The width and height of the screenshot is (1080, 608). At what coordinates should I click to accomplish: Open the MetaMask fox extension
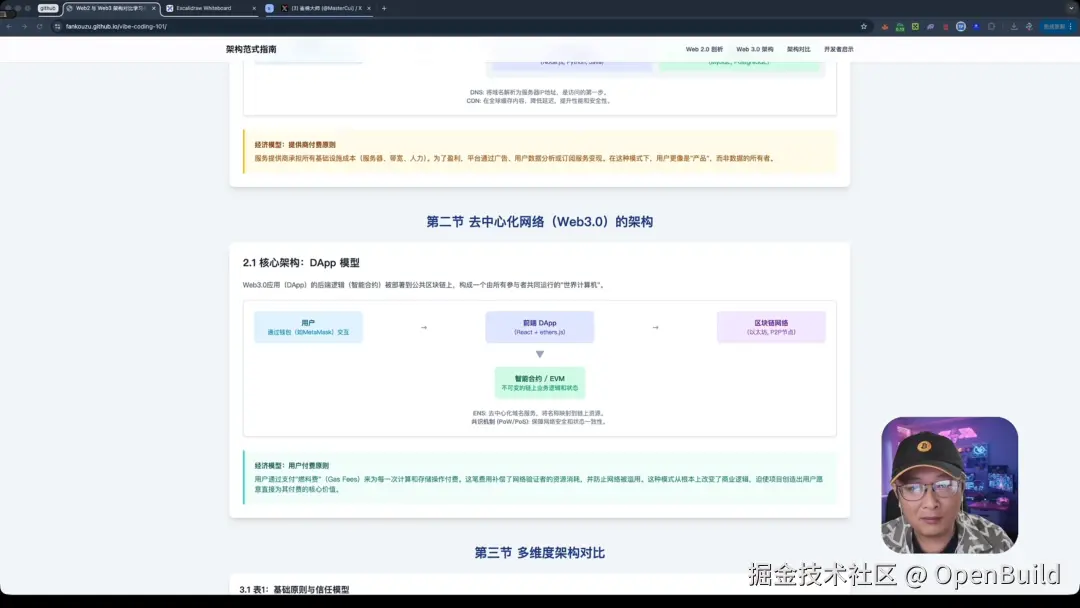885,26
